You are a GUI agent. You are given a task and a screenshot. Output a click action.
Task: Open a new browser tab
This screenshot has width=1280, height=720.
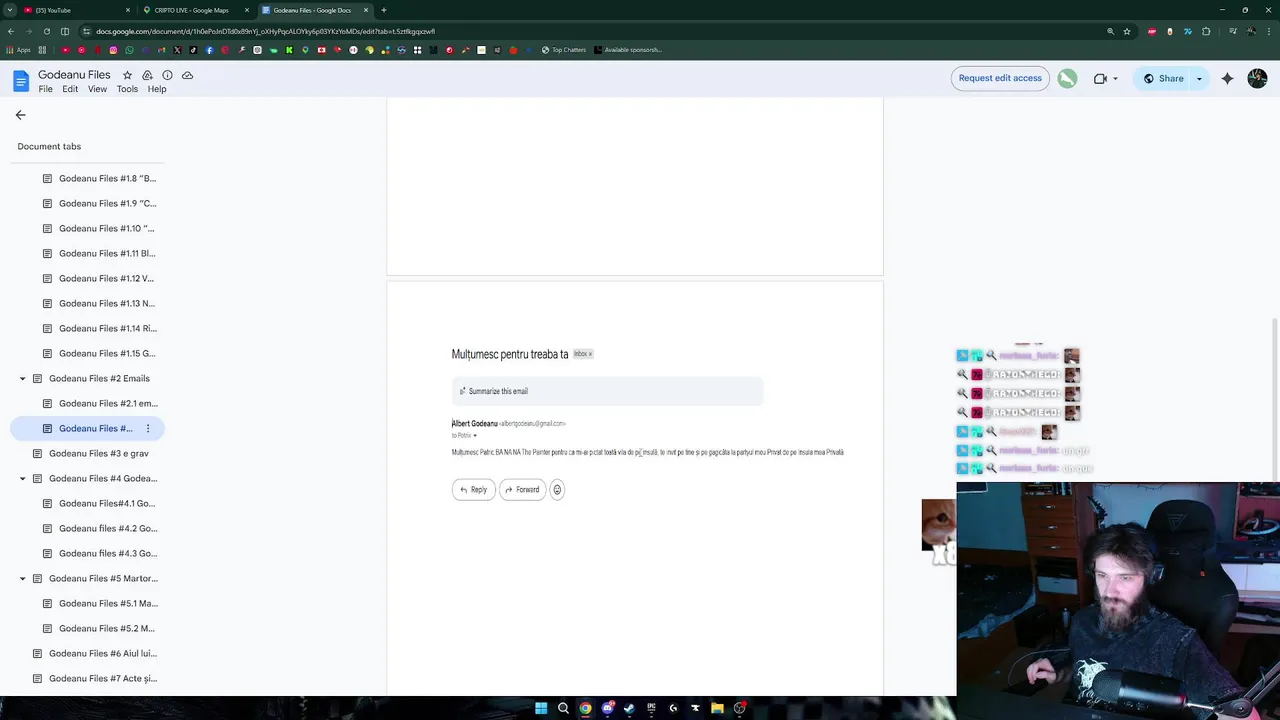pyautogui.click(x=383, y=10)
